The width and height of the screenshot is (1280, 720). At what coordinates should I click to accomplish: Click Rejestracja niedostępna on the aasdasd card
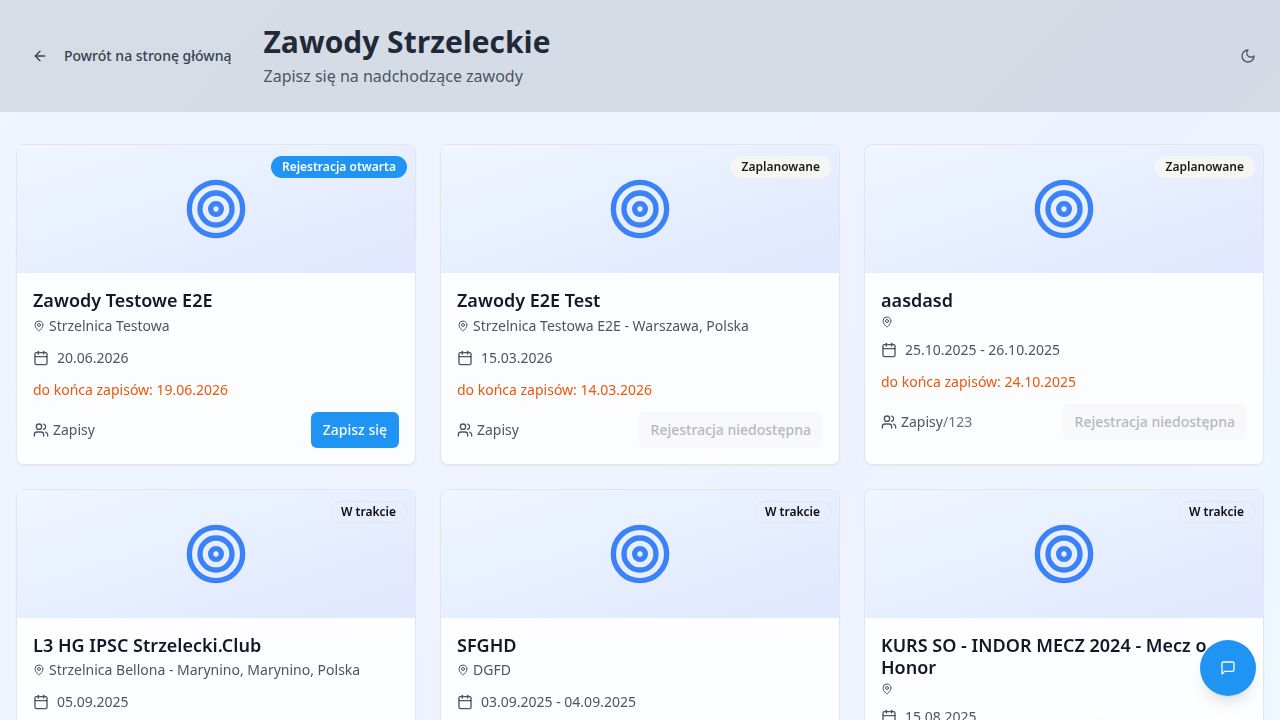coord(1155,422)
